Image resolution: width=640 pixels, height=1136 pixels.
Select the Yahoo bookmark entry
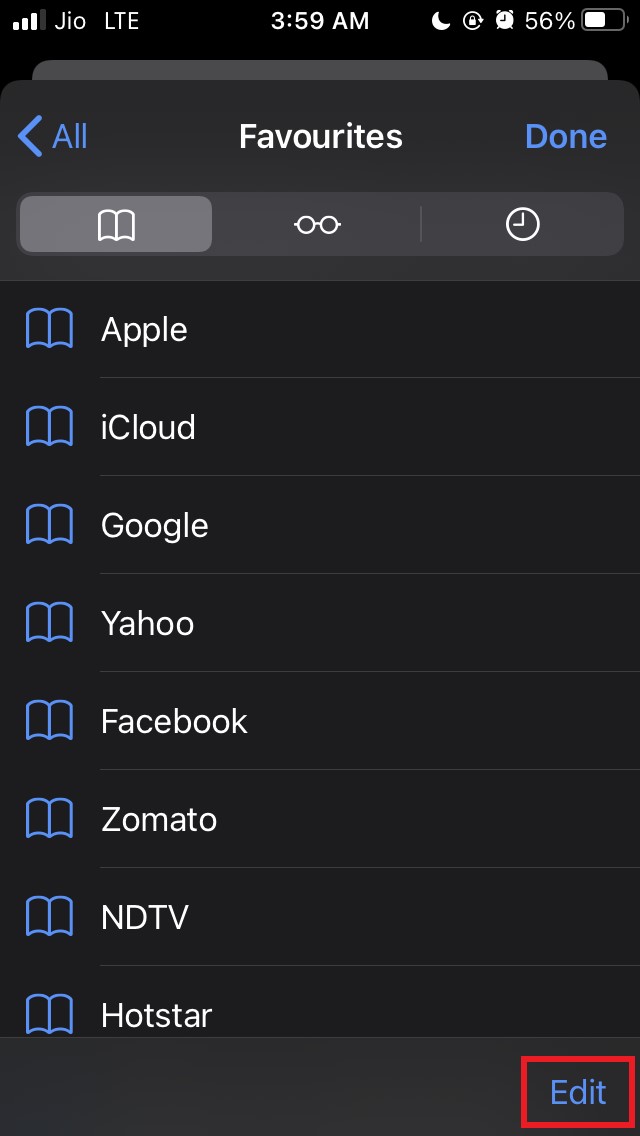(x=147, y=622)
